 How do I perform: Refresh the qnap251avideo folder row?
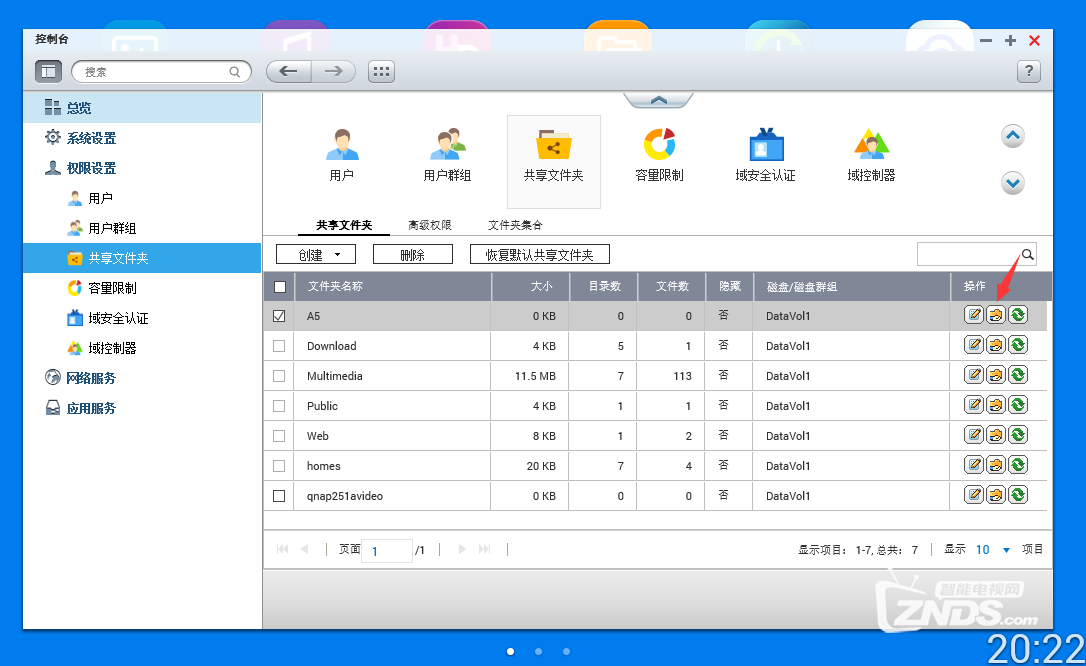click(1018, 495)
